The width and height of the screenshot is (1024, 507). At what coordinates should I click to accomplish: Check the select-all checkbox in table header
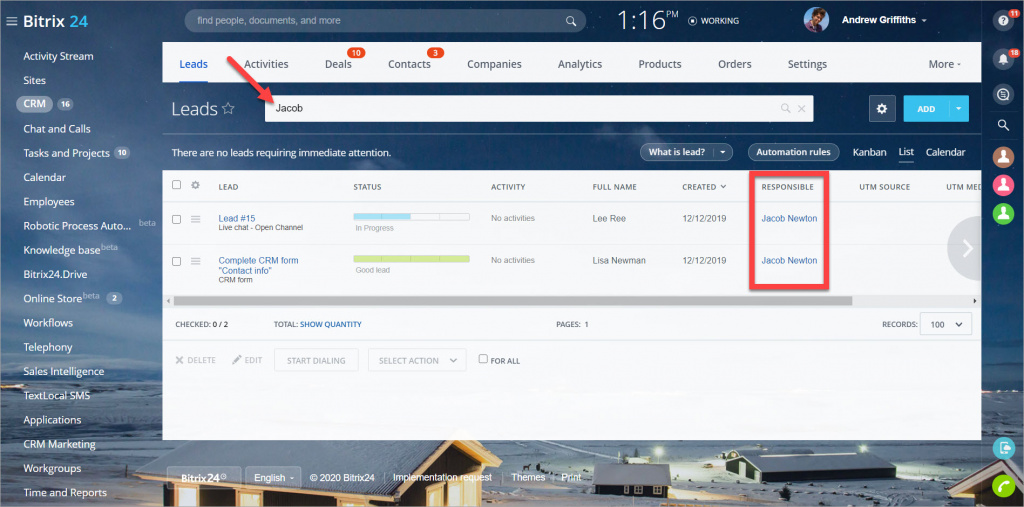(x=176, y=185)
